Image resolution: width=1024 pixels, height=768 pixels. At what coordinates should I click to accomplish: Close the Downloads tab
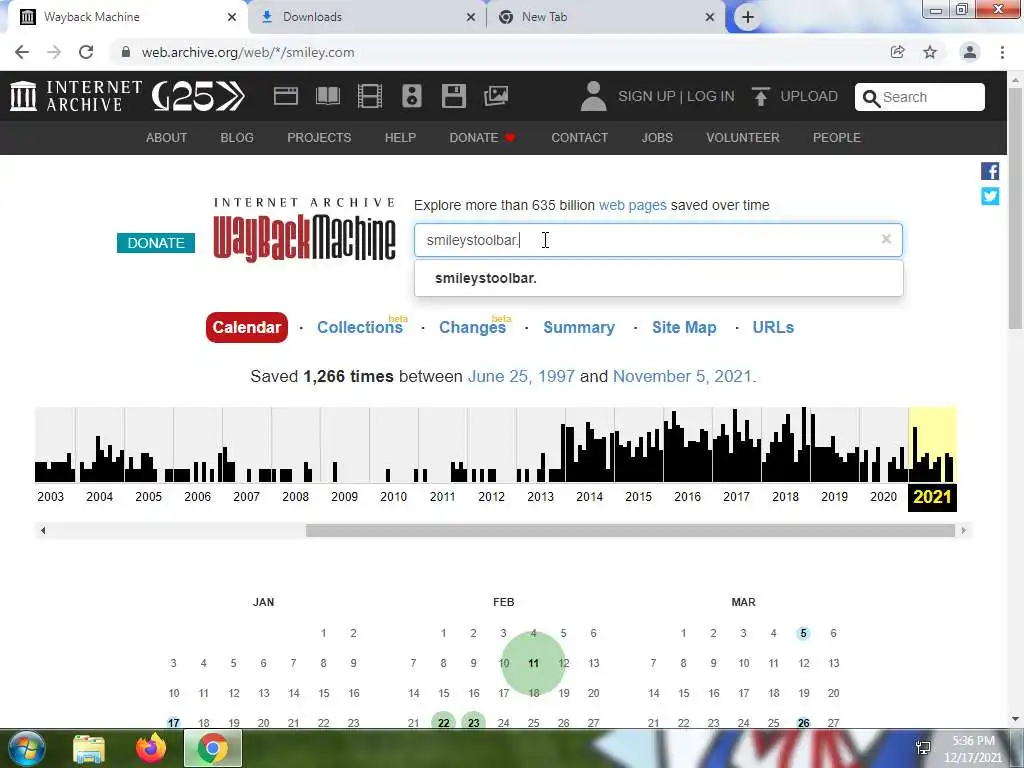[x=471, y=17]
